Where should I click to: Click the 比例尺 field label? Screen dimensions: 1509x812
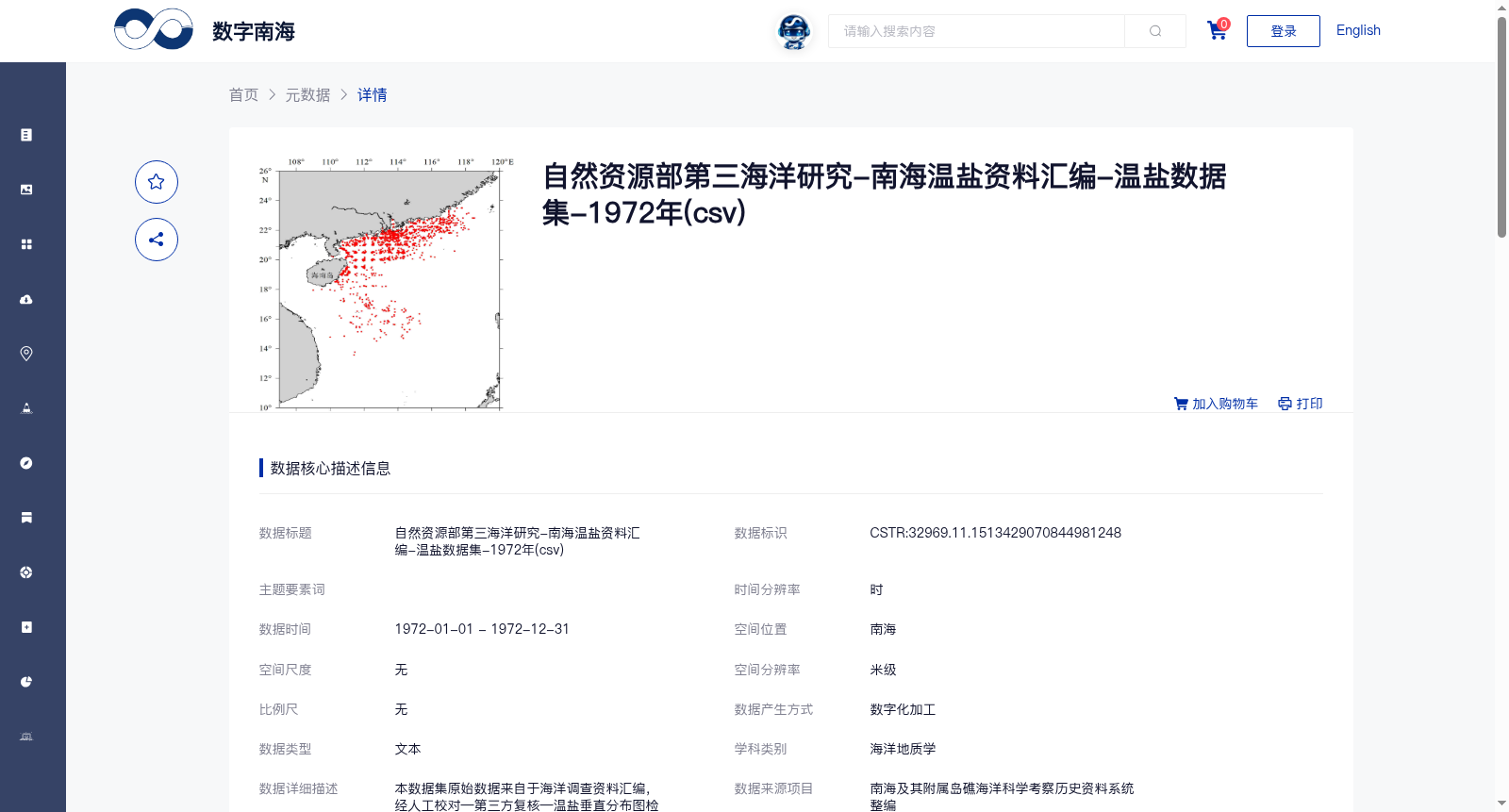point(279,709)
